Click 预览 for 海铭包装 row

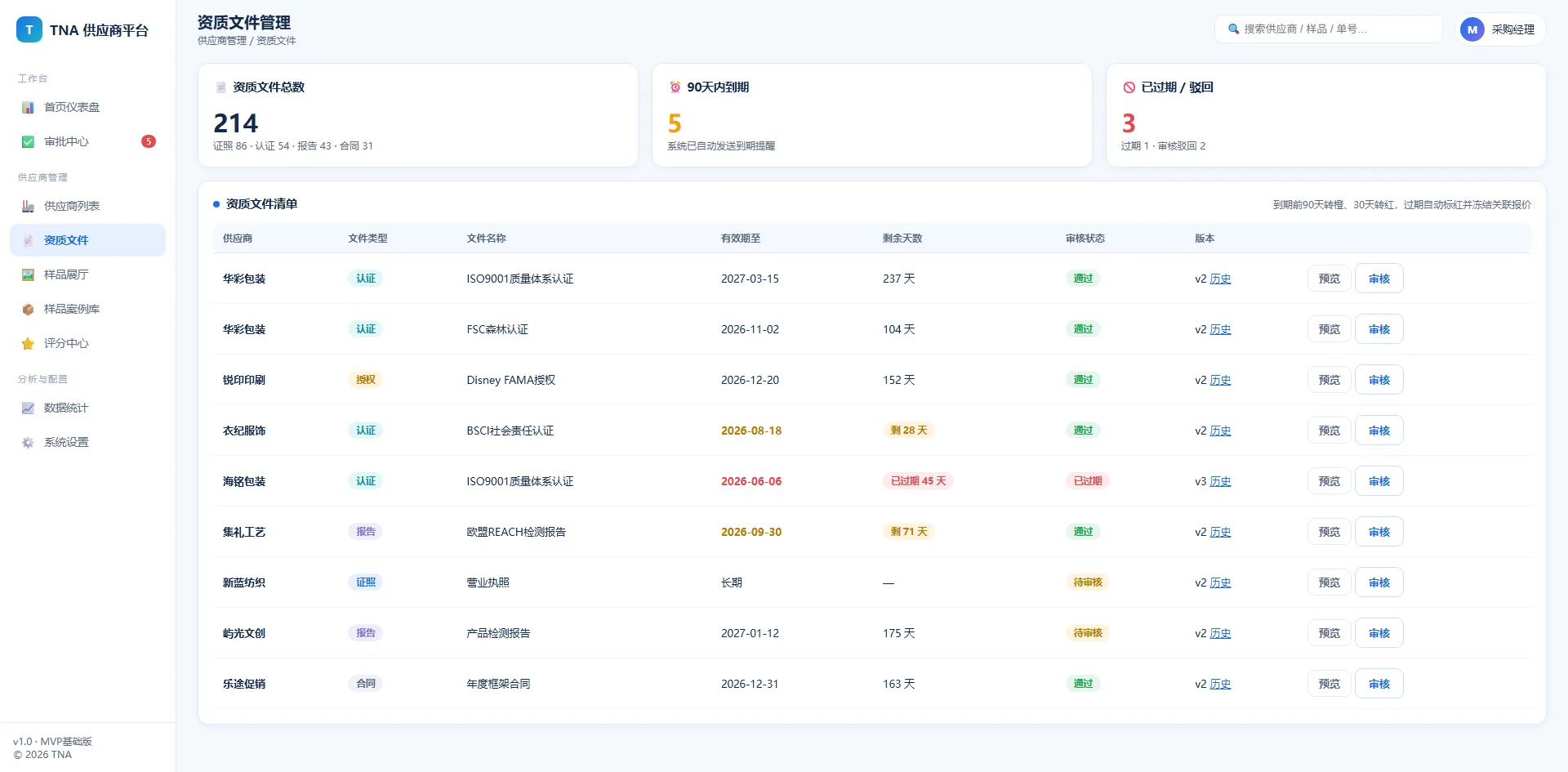(x=1329, y=481)
